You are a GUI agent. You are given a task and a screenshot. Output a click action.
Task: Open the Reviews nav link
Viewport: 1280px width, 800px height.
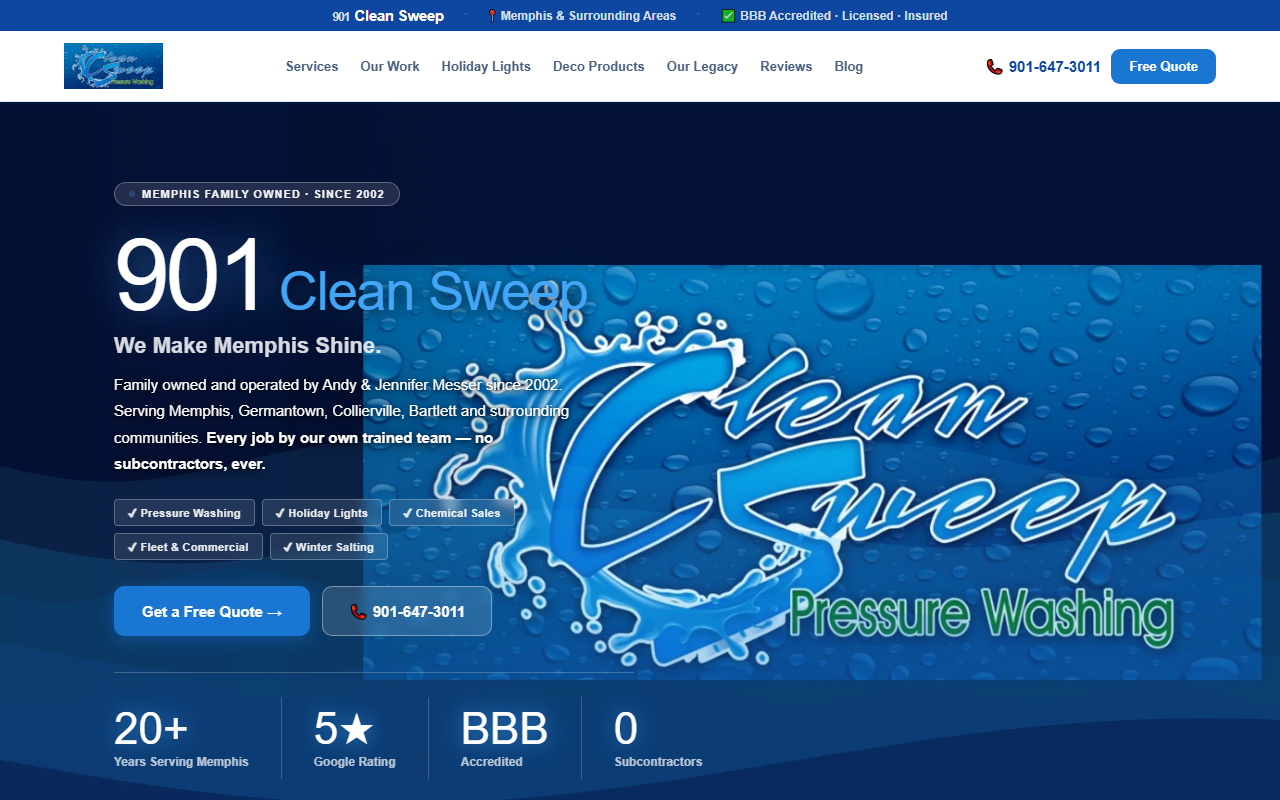point(786,67)
